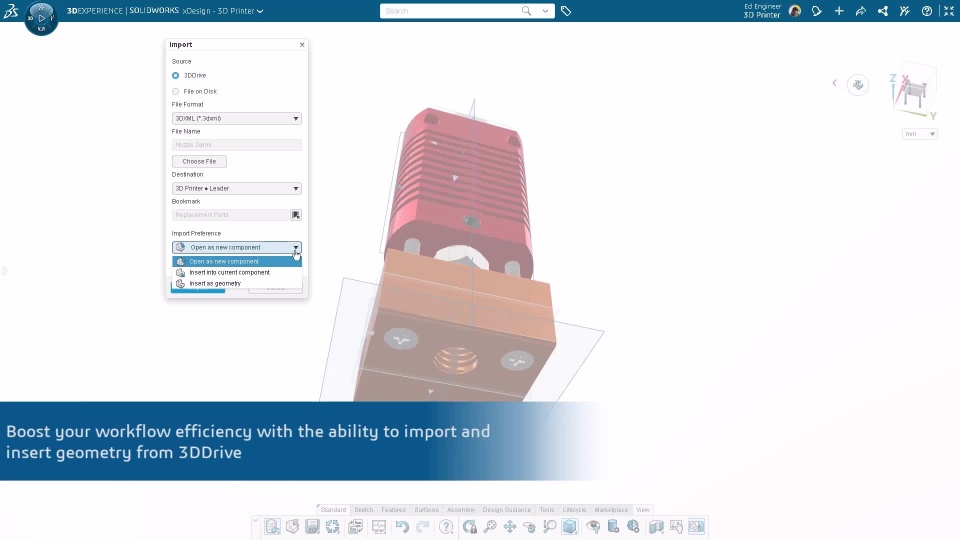The height and width of the screenshot is (540, 960).
Task: Select the Pan four-arrow tool
Action: 509,527
